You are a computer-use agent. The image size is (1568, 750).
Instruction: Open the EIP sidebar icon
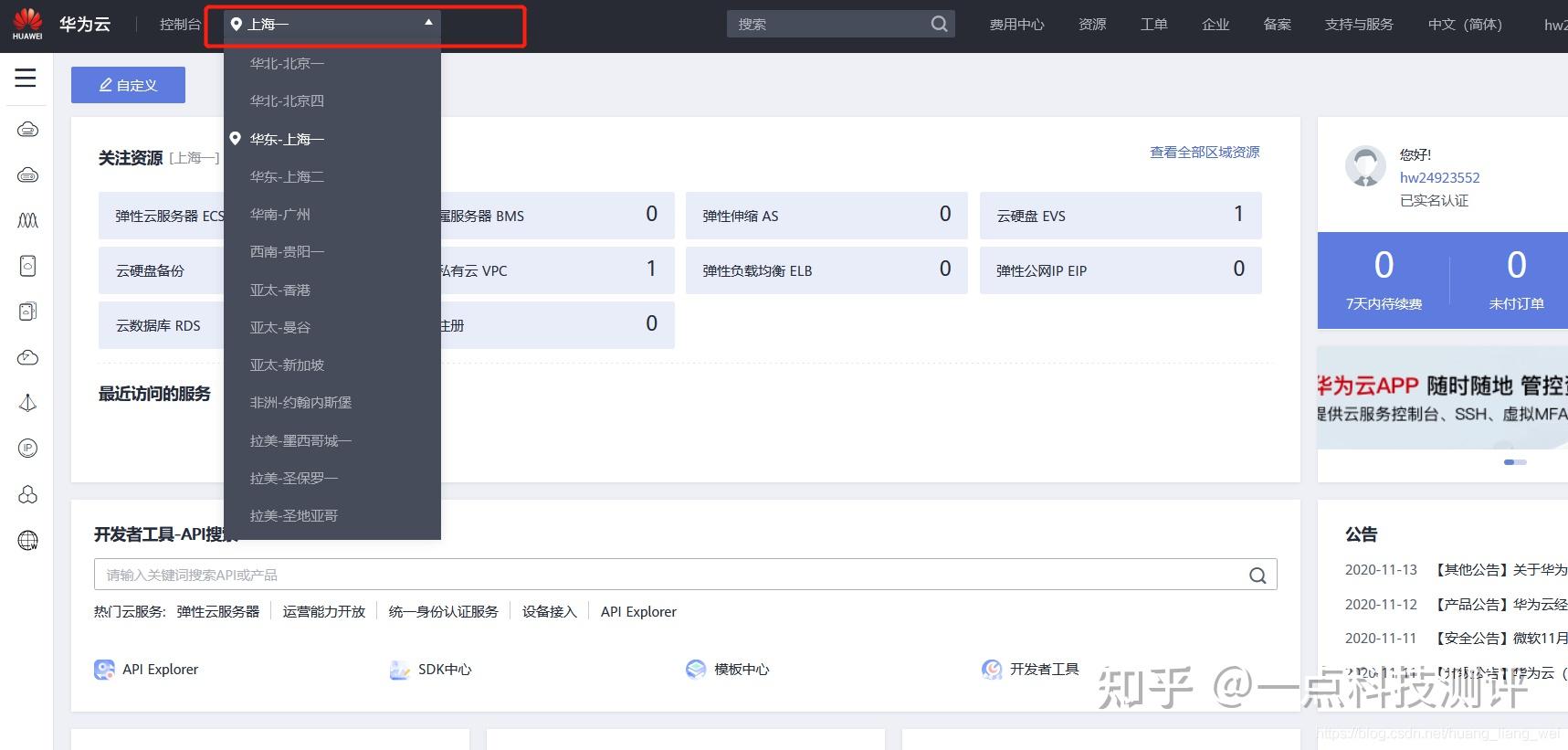[x=27, y=449]
